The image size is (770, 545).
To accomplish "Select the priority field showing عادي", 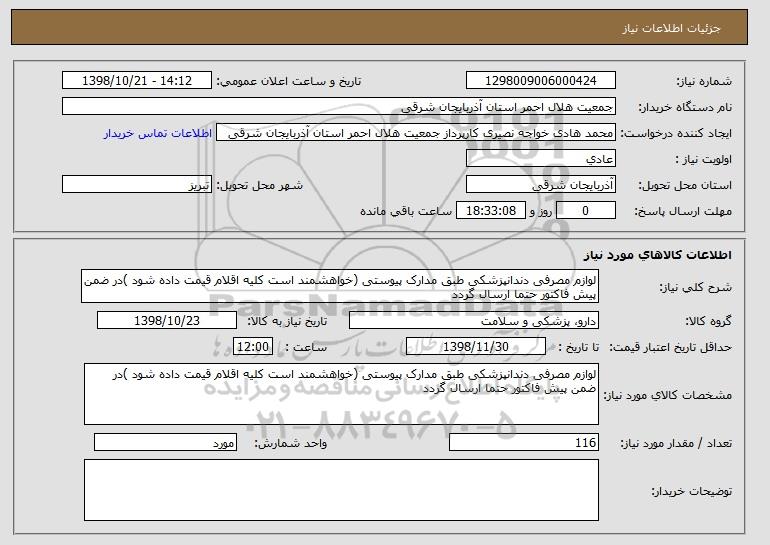I will click(x=541, y=159).
